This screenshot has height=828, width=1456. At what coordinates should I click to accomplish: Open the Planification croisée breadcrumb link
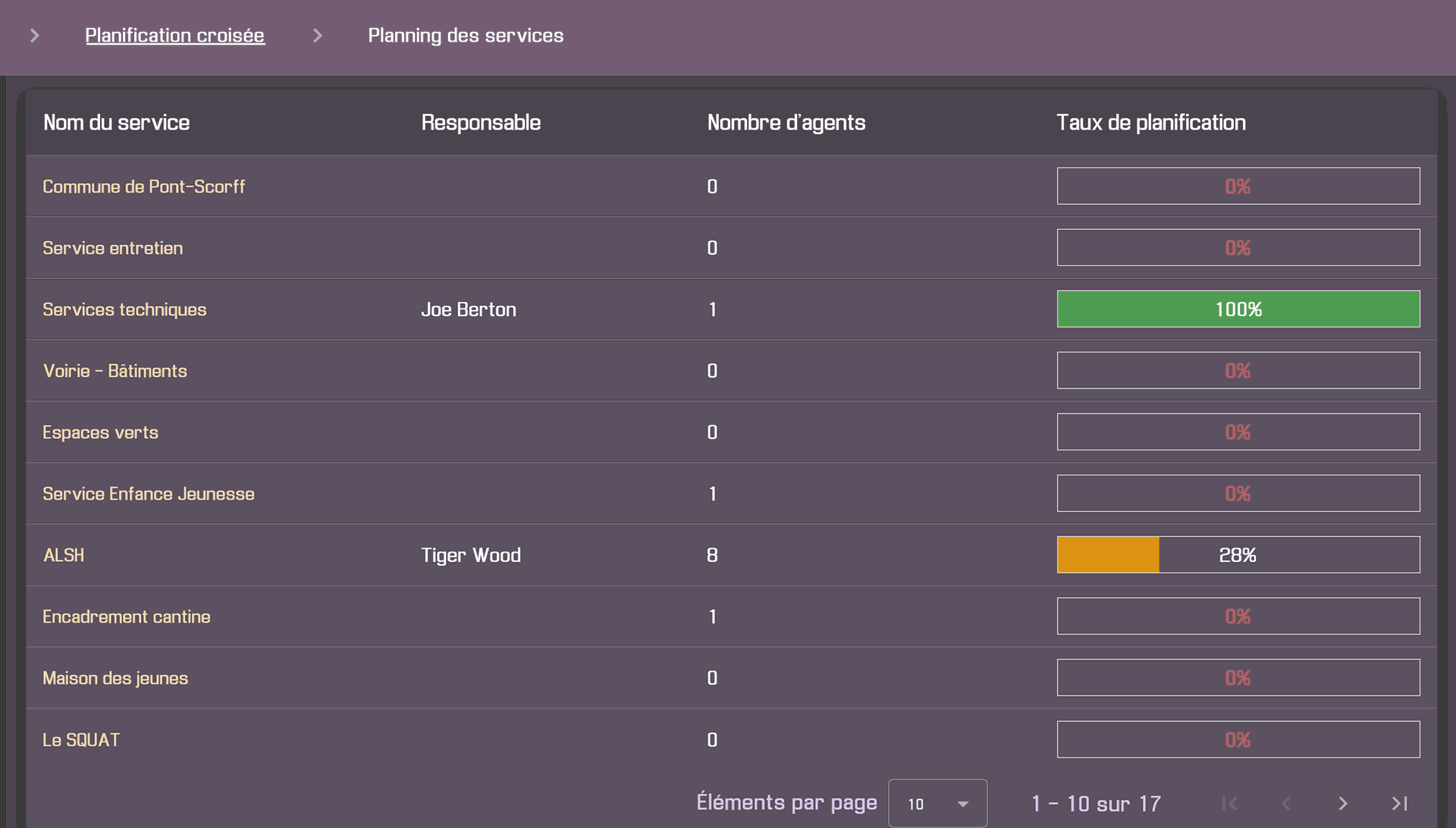(174, 36)
